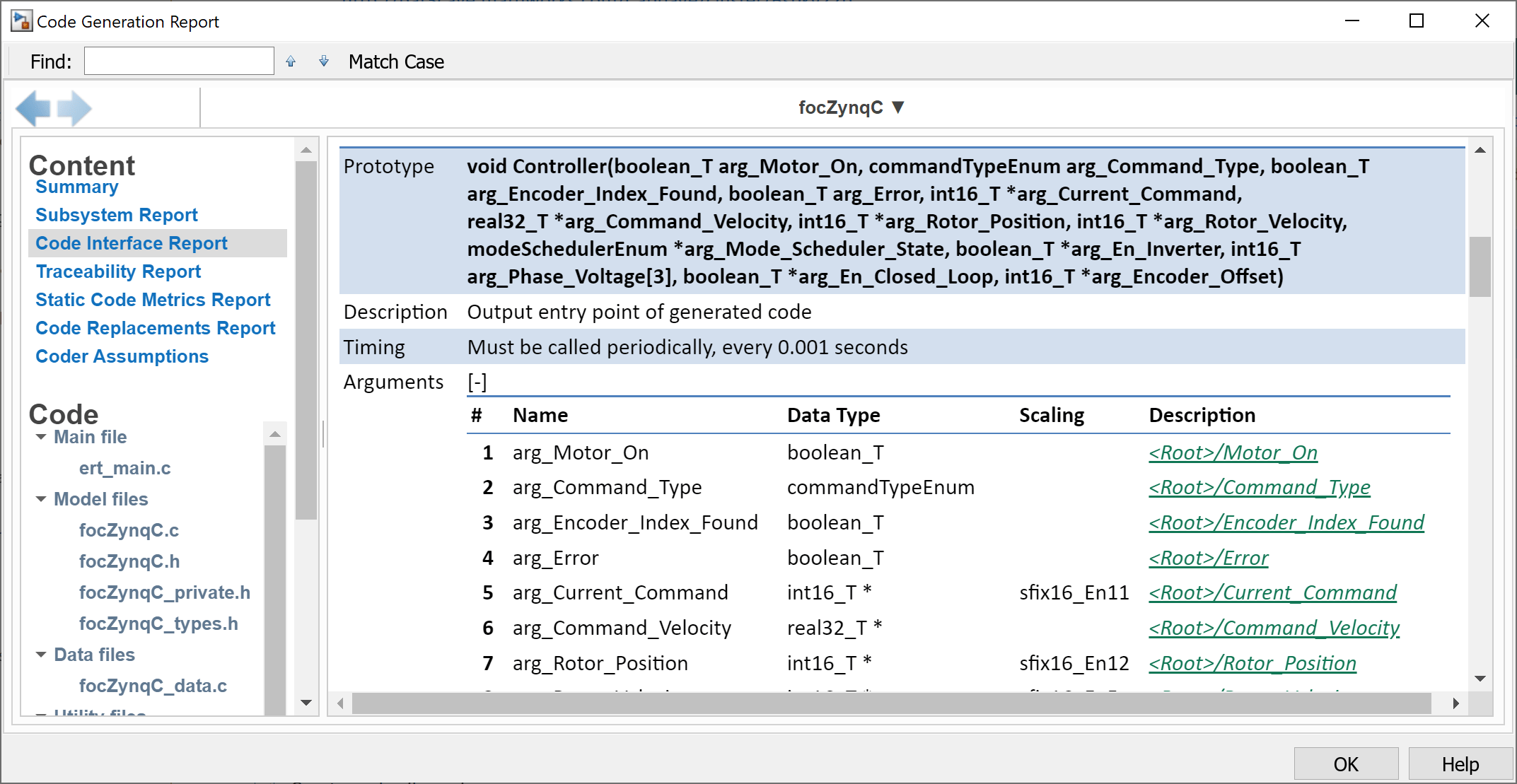Collapse the Main file tree group

point(41,438)
